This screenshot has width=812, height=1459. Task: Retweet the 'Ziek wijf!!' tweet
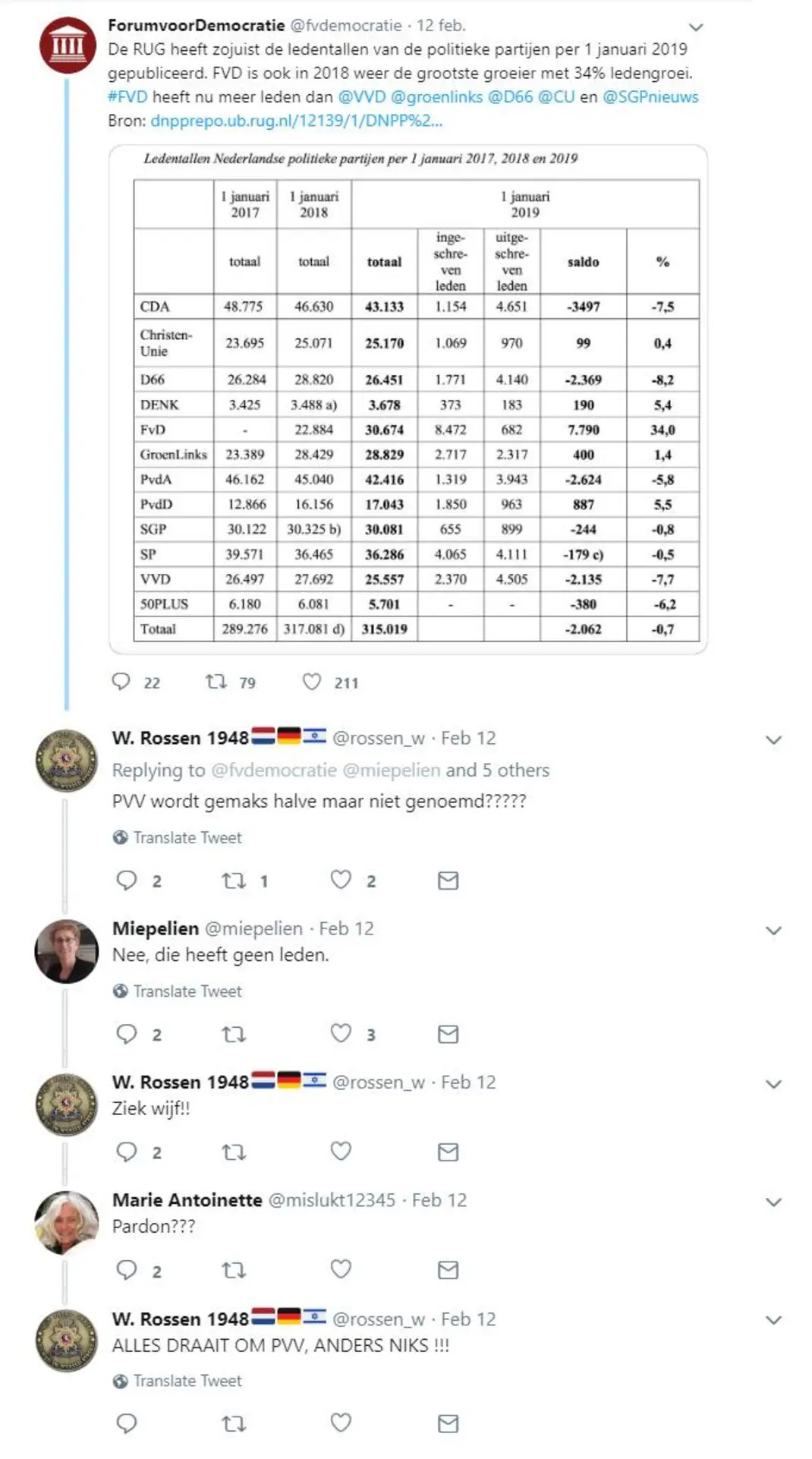[233, 1152]
